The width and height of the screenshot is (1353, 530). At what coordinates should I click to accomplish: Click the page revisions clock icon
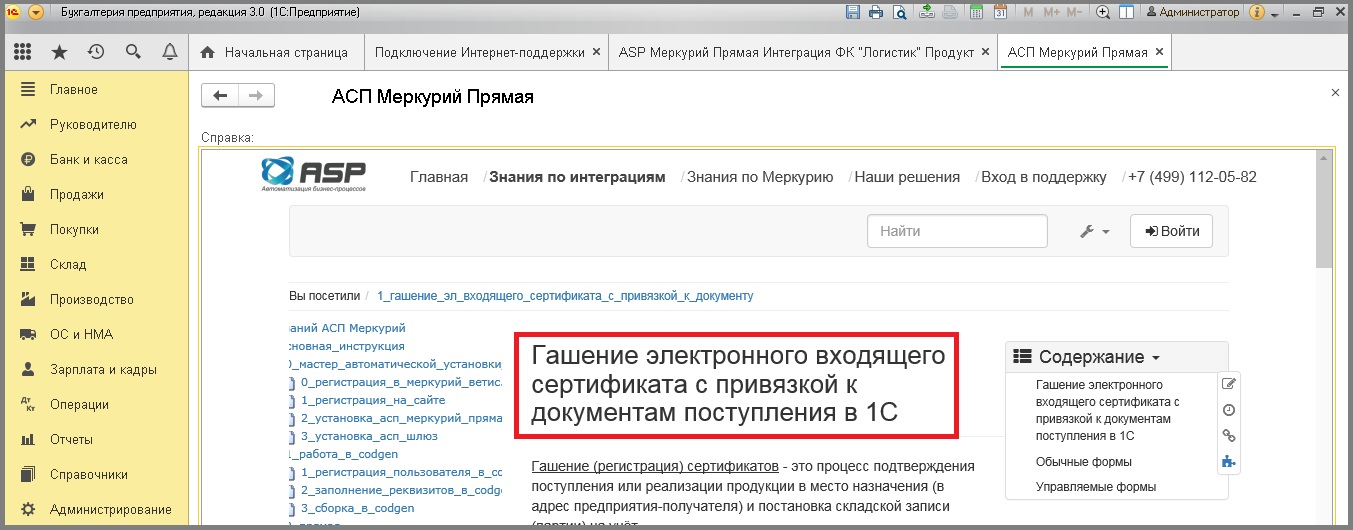1229,409
